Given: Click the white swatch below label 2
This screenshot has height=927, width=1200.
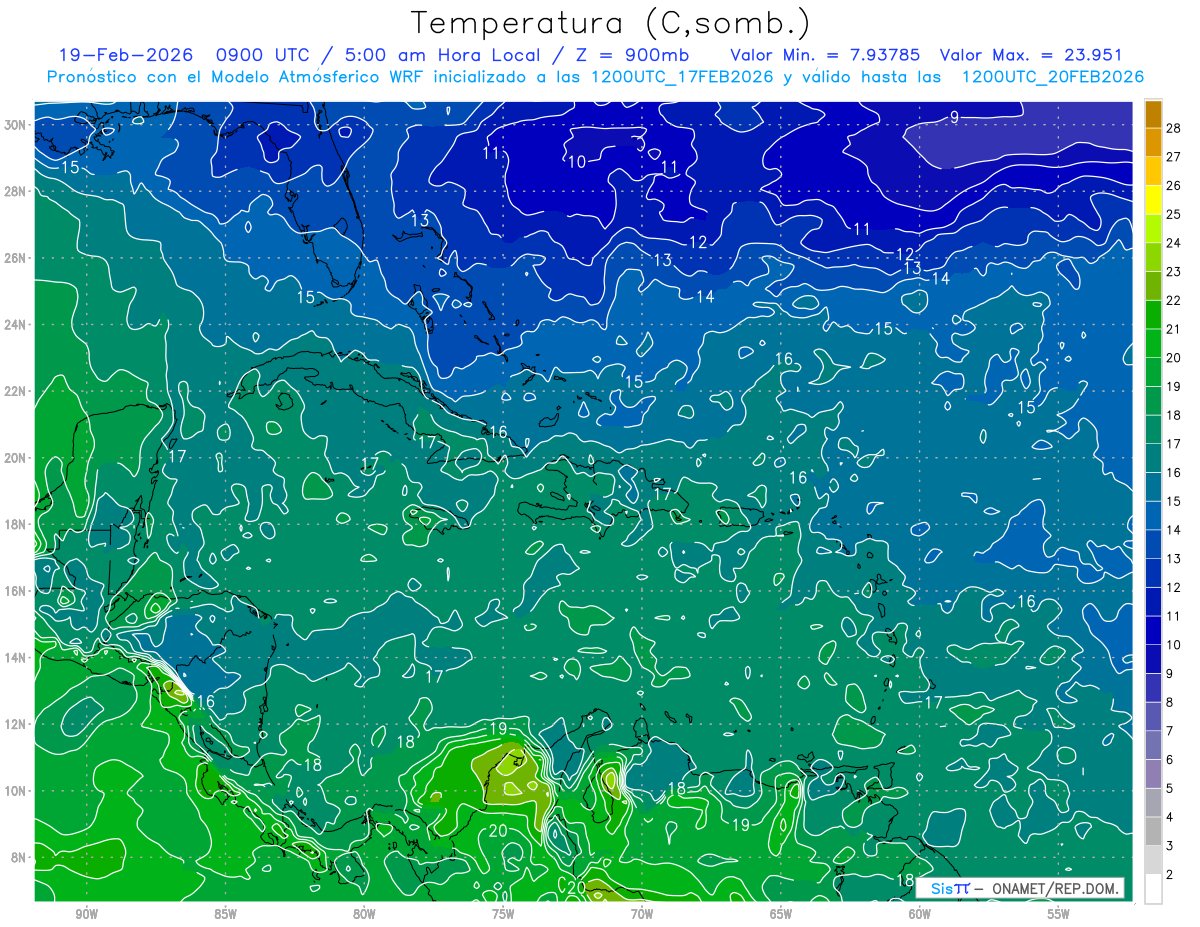Looking at the screenshot, I should tap(1153, 889).
